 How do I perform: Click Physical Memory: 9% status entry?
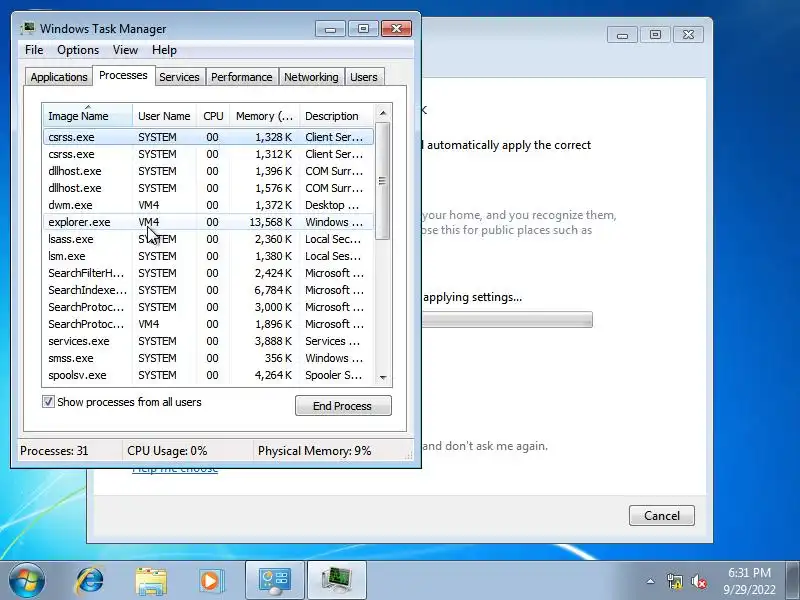tap(314, 451)
